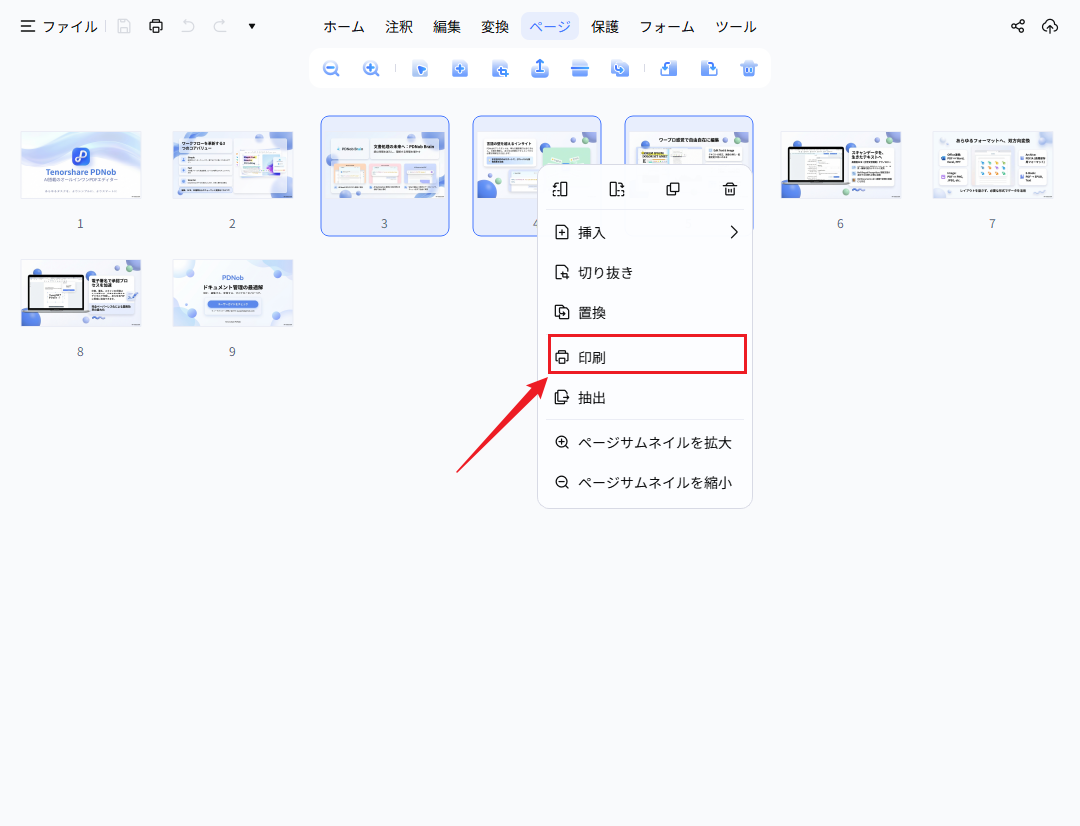Open the quick access dropdown arrow
This screenshot has height=826, width=1080.
[252, 26]
